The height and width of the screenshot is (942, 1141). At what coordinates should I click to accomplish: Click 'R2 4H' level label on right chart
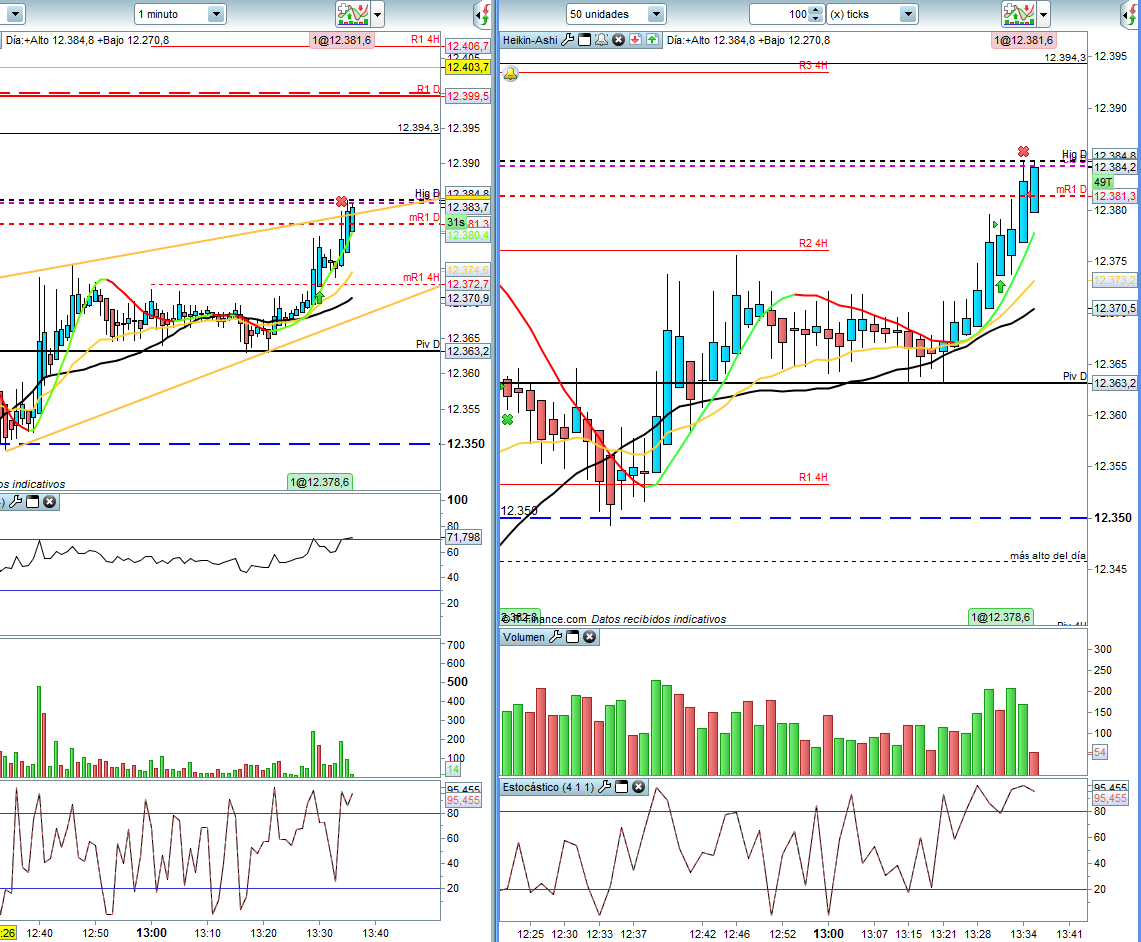(813, 243)
